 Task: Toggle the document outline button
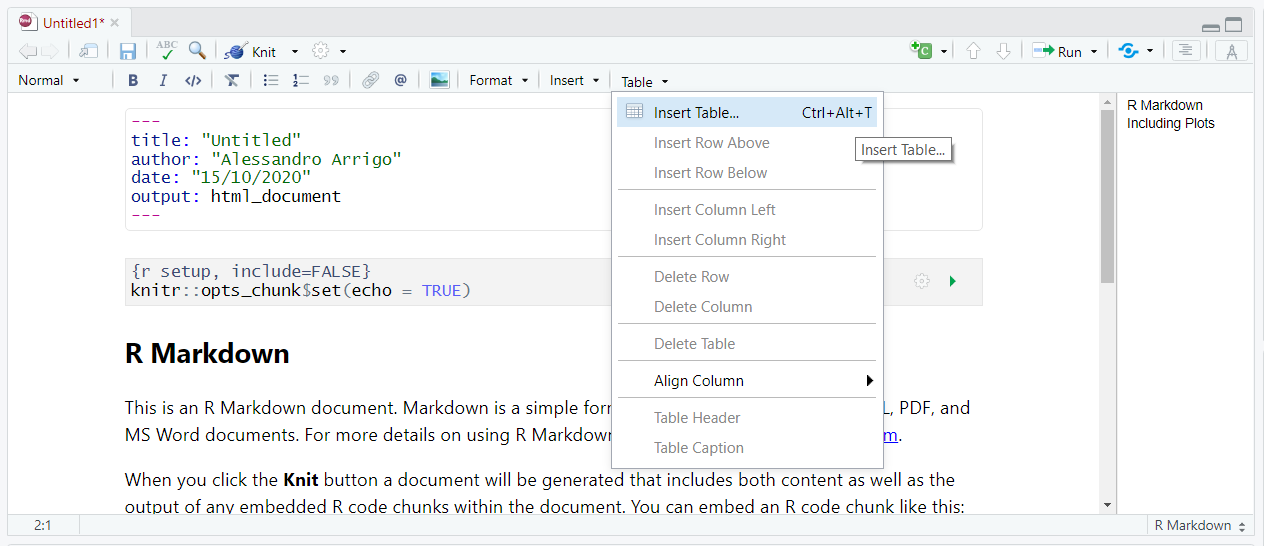[x=1186, y=51]
